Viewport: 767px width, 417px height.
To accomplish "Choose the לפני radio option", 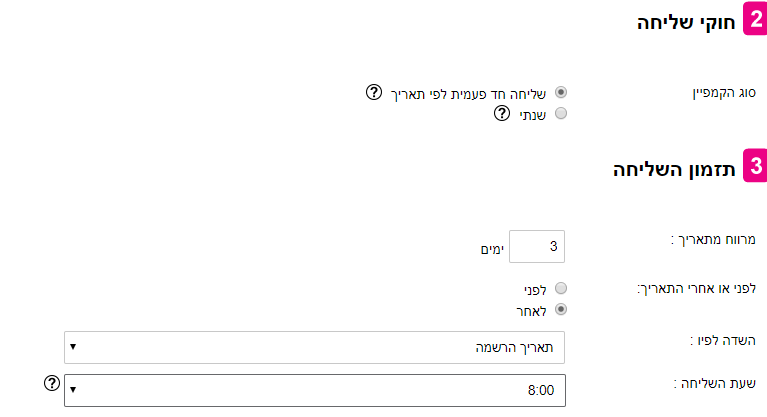I will (561, 288).
